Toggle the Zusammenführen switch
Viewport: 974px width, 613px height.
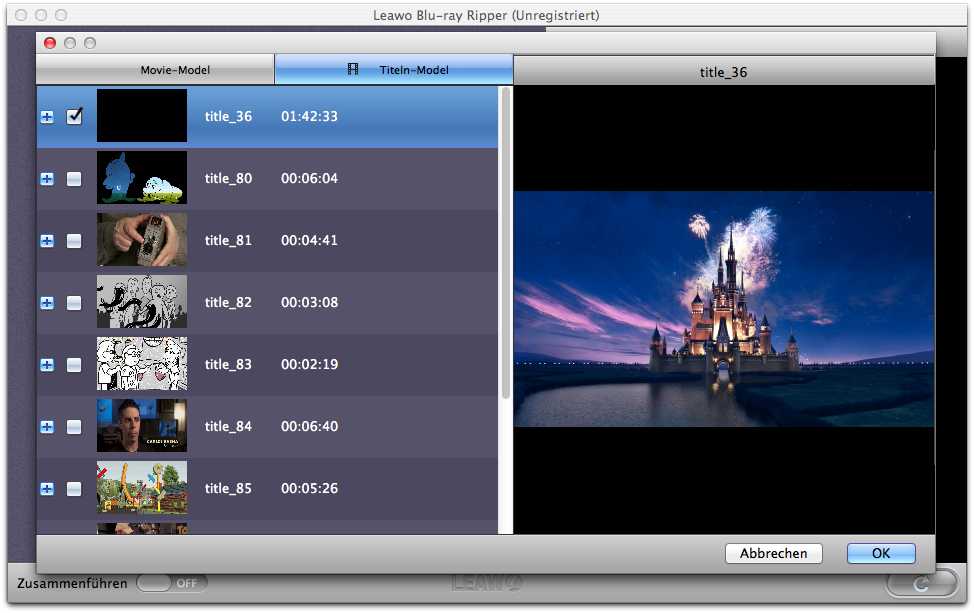[x=172, y=583]
